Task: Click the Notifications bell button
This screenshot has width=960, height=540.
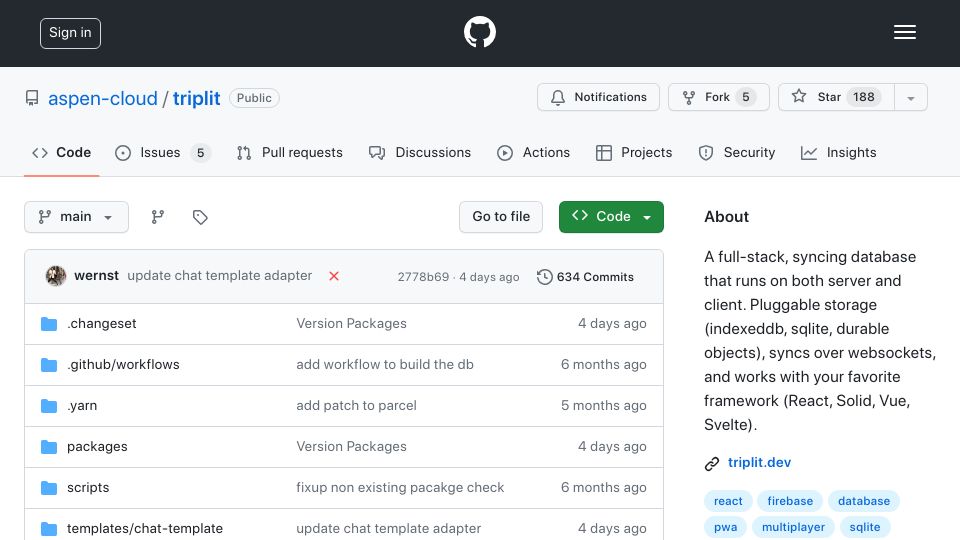Action: (x=598, y=97)
